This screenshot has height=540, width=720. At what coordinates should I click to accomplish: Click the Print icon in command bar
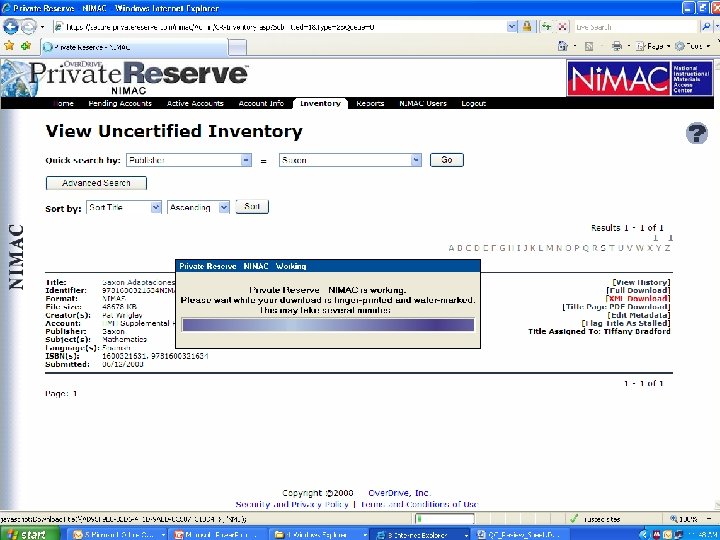617,46
